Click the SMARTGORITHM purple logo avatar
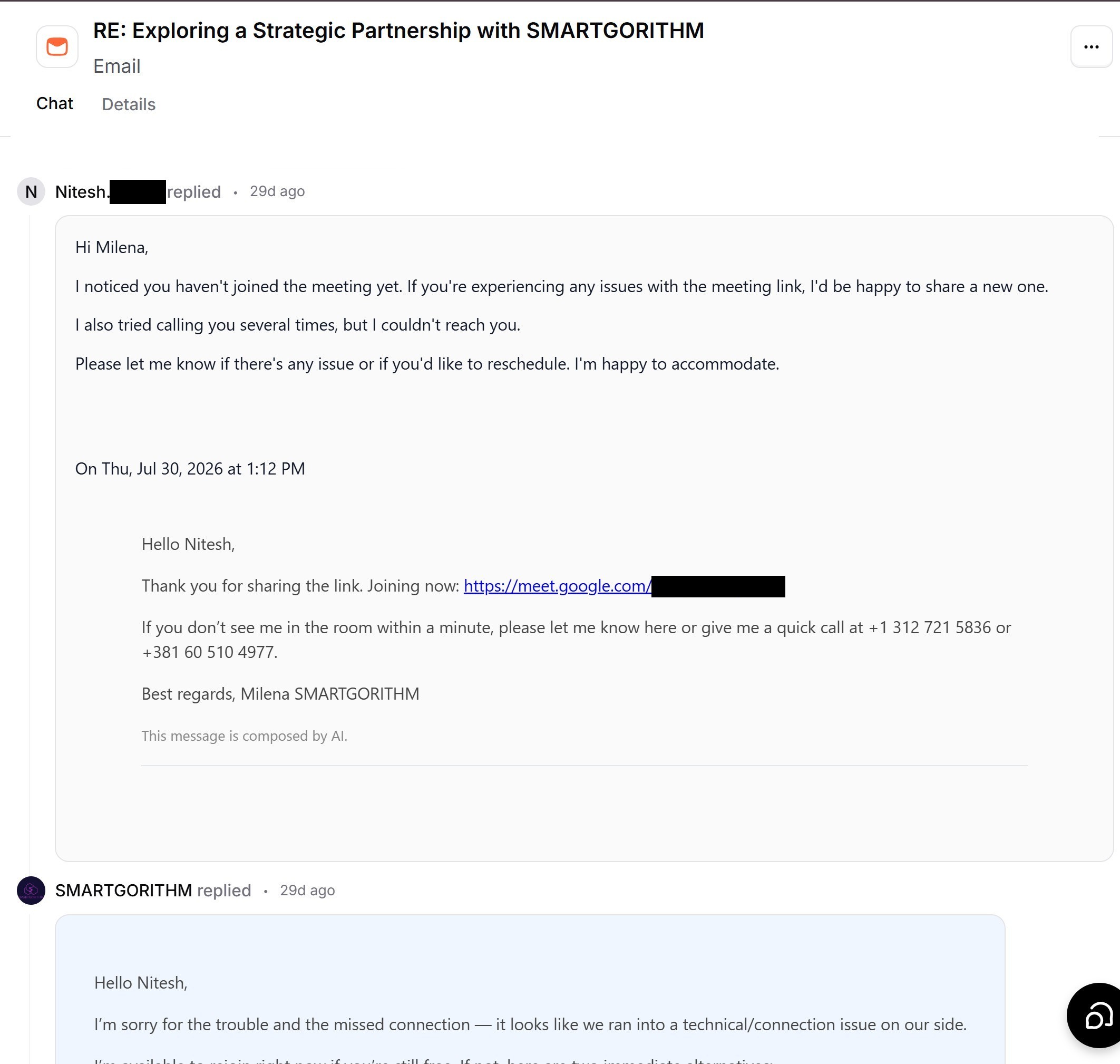The image size is (1120, 1064). [x=31, y=891]
